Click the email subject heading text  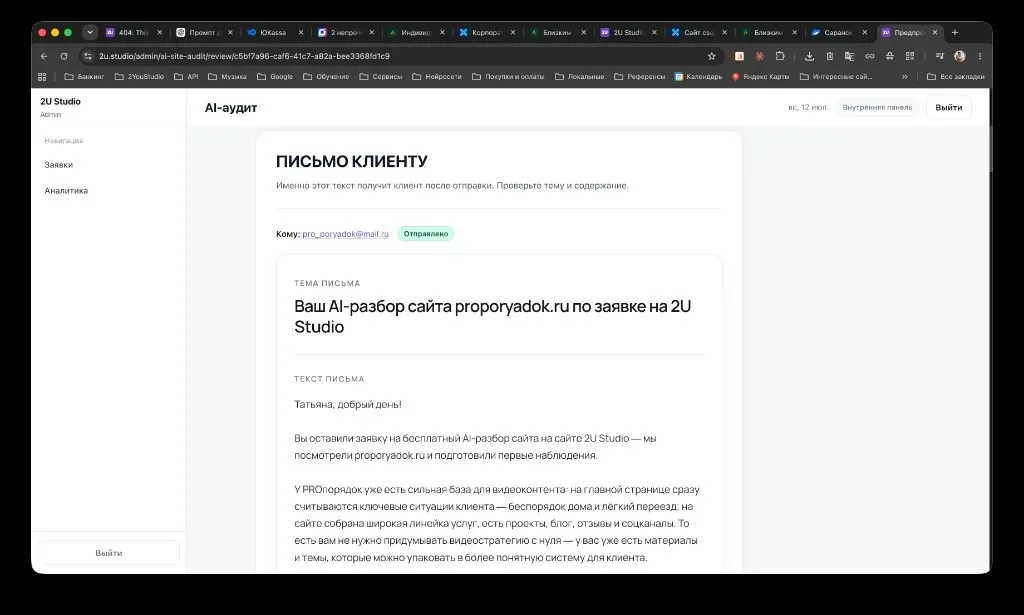pos(492,316)
